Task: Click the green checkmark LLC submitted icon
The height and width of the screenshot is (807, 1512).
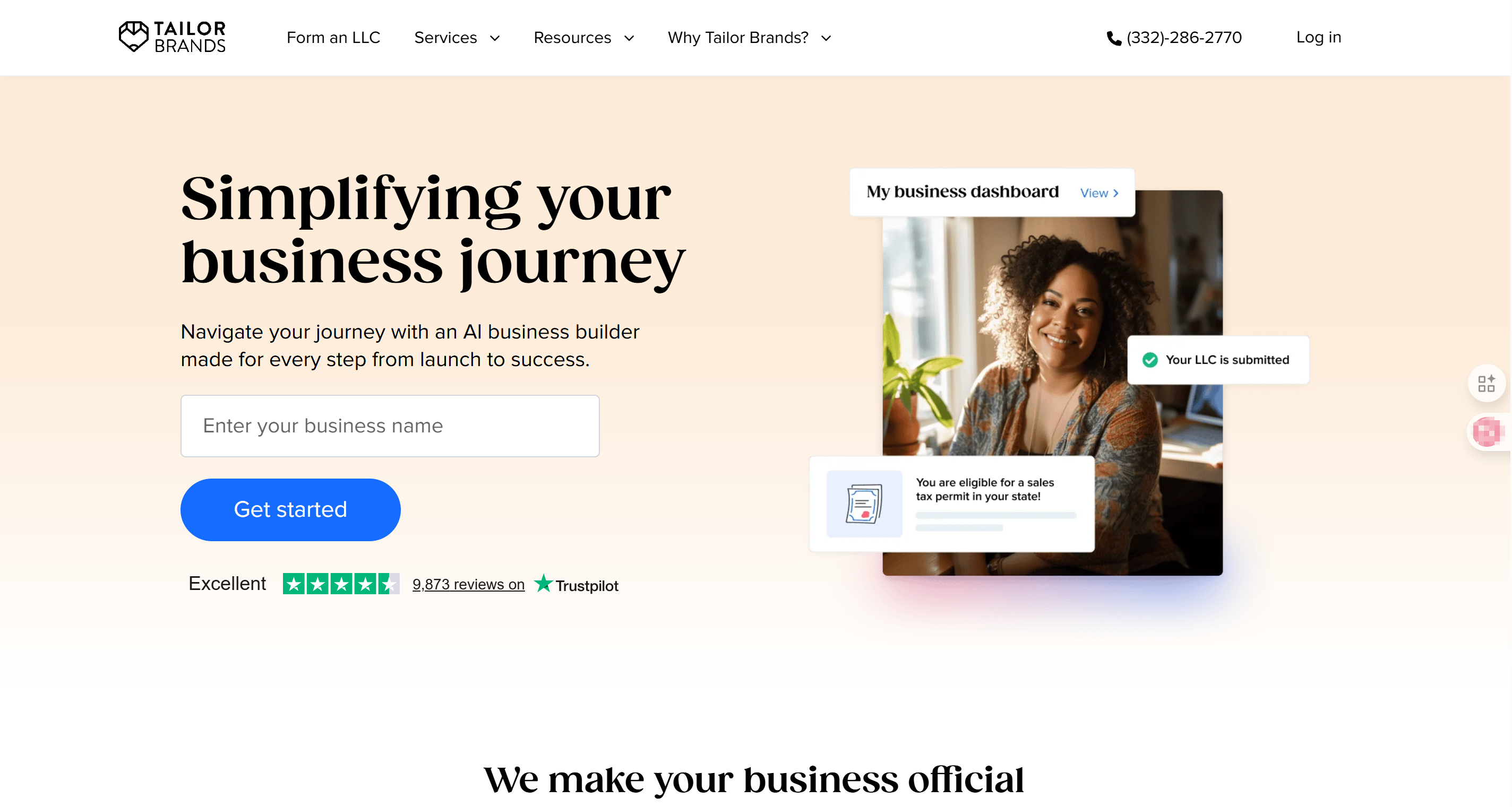Action: [x=1150, y=360]
